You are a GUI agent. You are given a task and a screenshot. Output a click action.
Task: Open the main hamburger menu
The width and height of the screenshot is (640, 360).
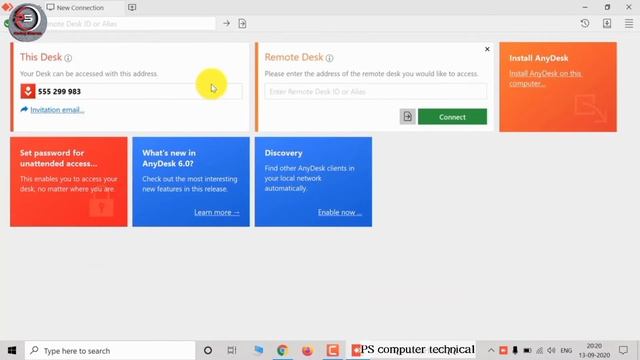click(629, 23)
